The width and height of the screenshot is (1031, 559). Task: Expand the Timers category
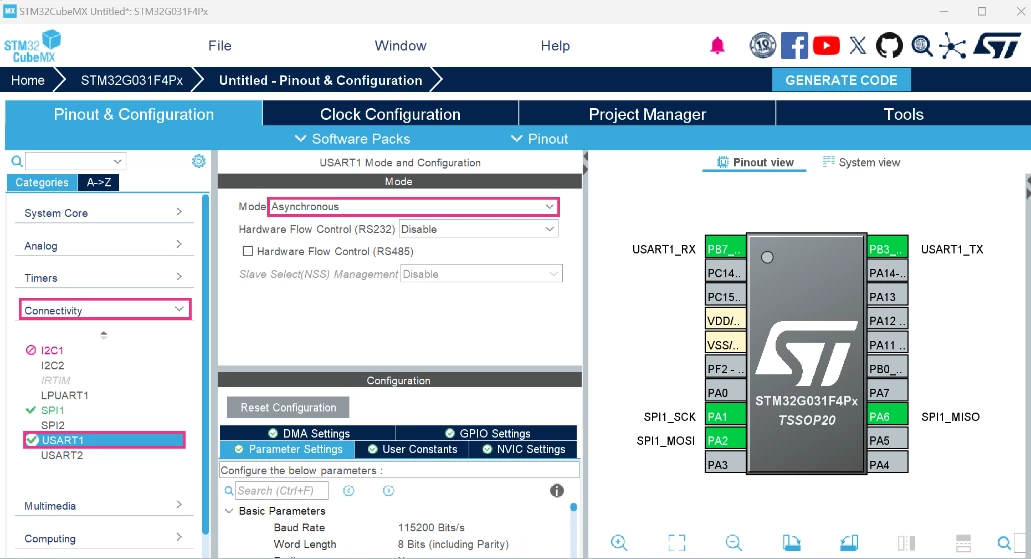[x=104, y=278]
